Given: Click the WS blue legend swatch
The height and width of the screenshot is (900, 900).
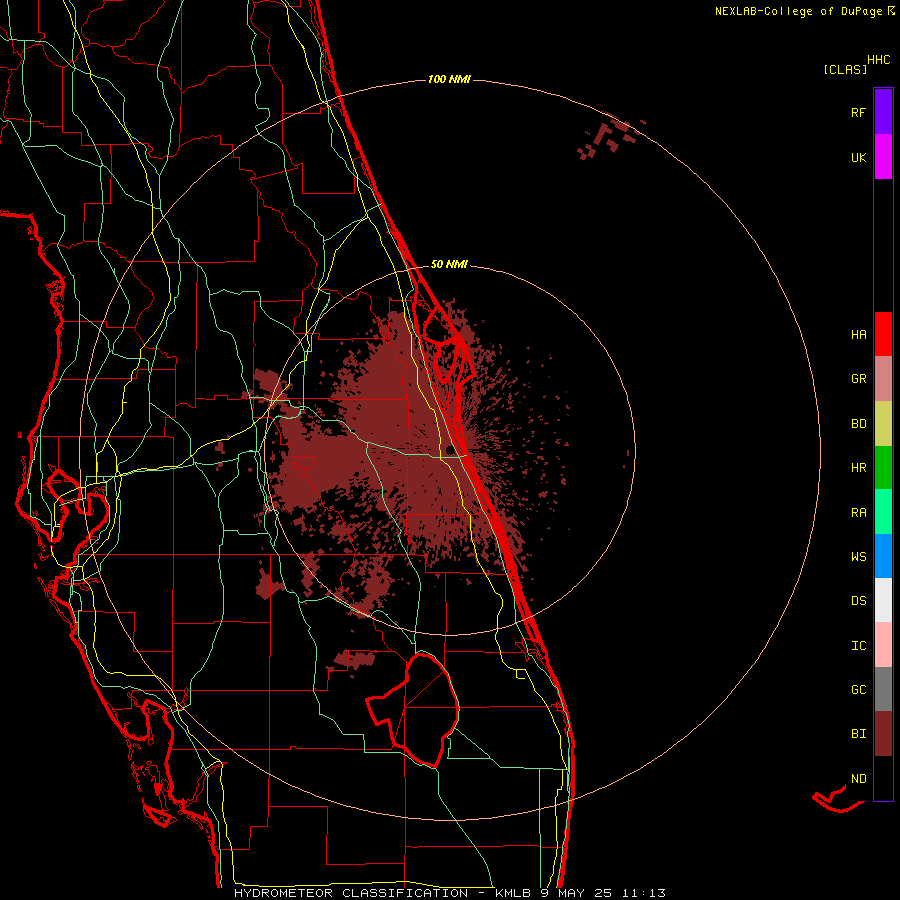Looking at the screenshot, I should (883, 556).
